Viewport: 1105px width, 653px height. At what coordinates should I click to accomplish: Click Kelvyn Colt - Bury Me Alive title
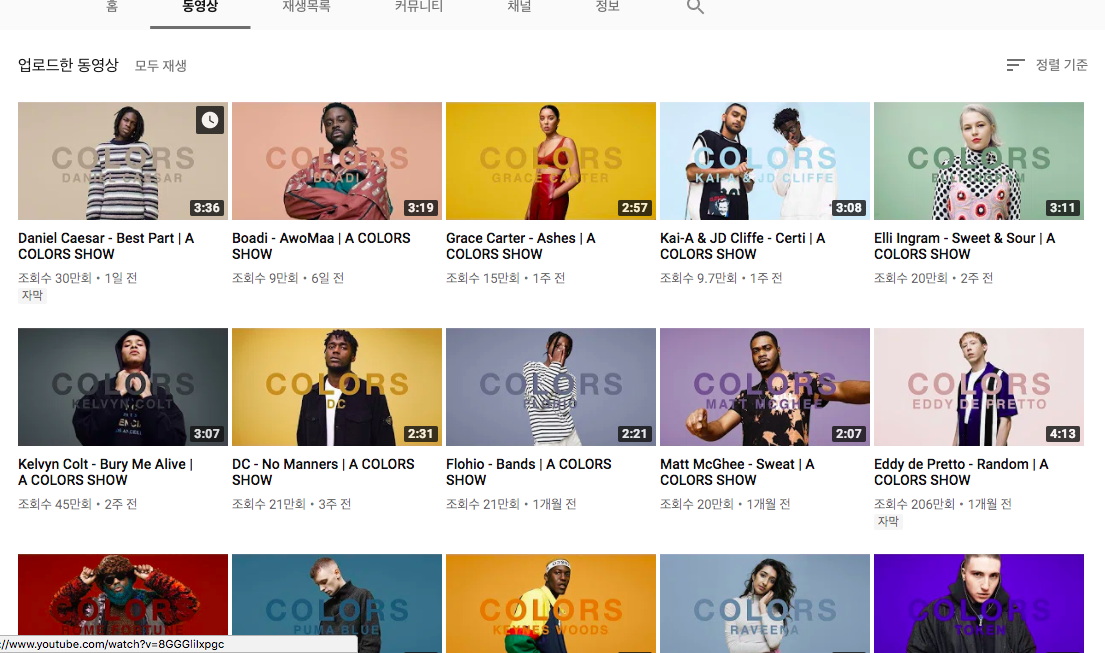(x=106, y=472)
